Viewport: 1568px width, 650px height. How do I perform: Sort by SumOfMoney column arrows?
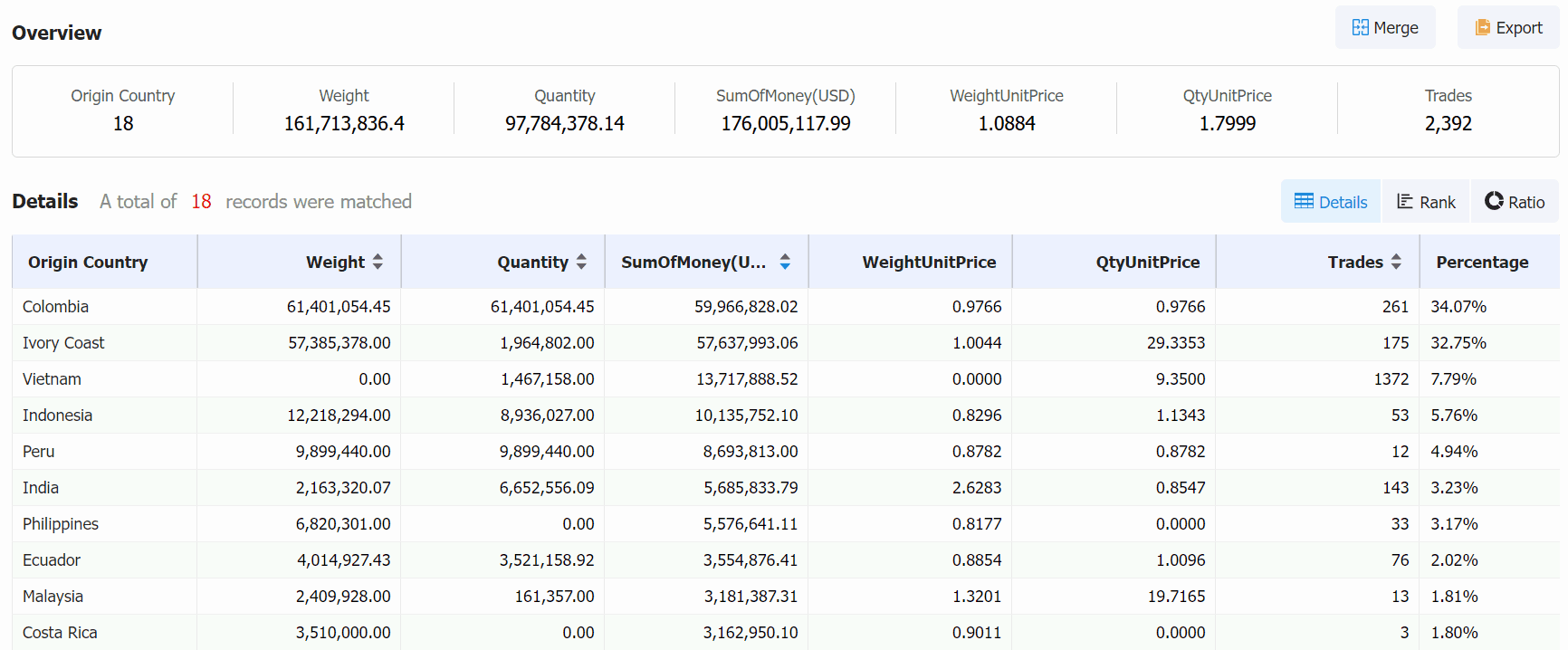coord(785,262)
